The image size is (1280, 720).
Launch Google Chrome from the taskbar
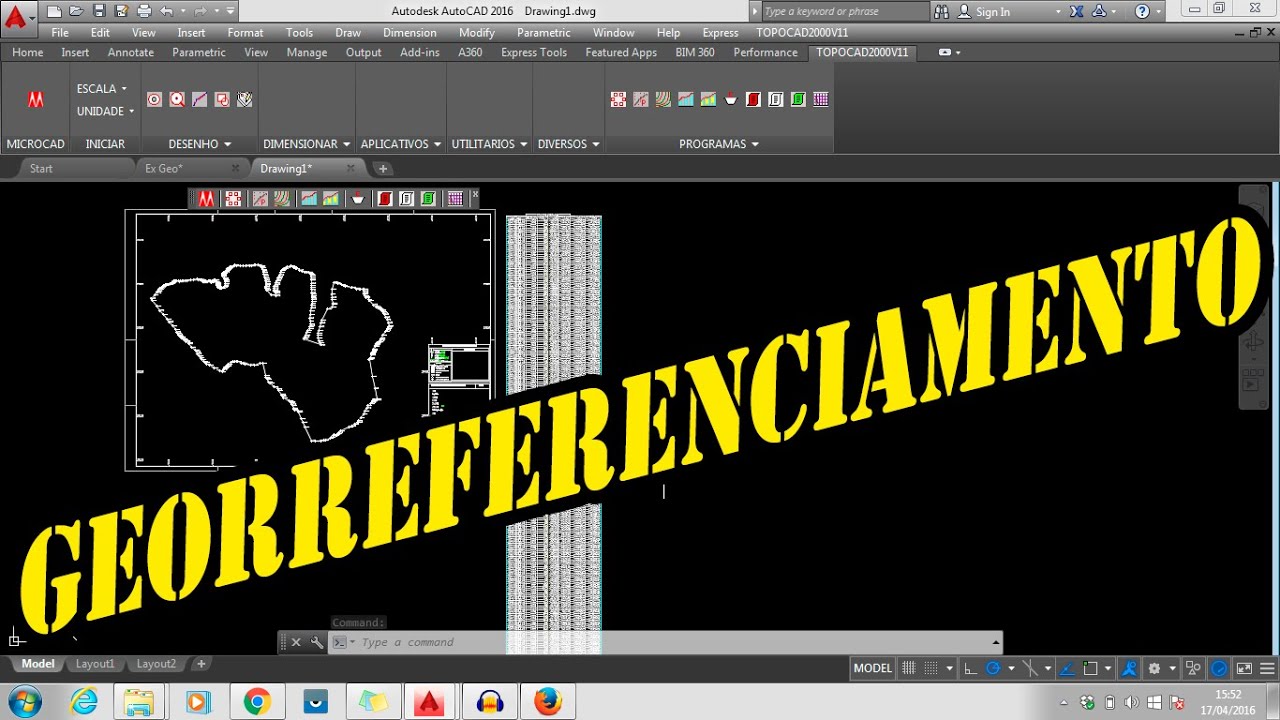tap(256, 702)
